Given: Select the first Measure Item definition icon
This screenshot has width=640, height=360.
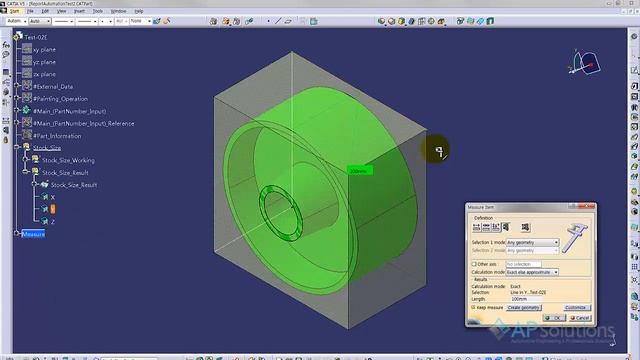Looking at the screenshot, I should 476,227.
